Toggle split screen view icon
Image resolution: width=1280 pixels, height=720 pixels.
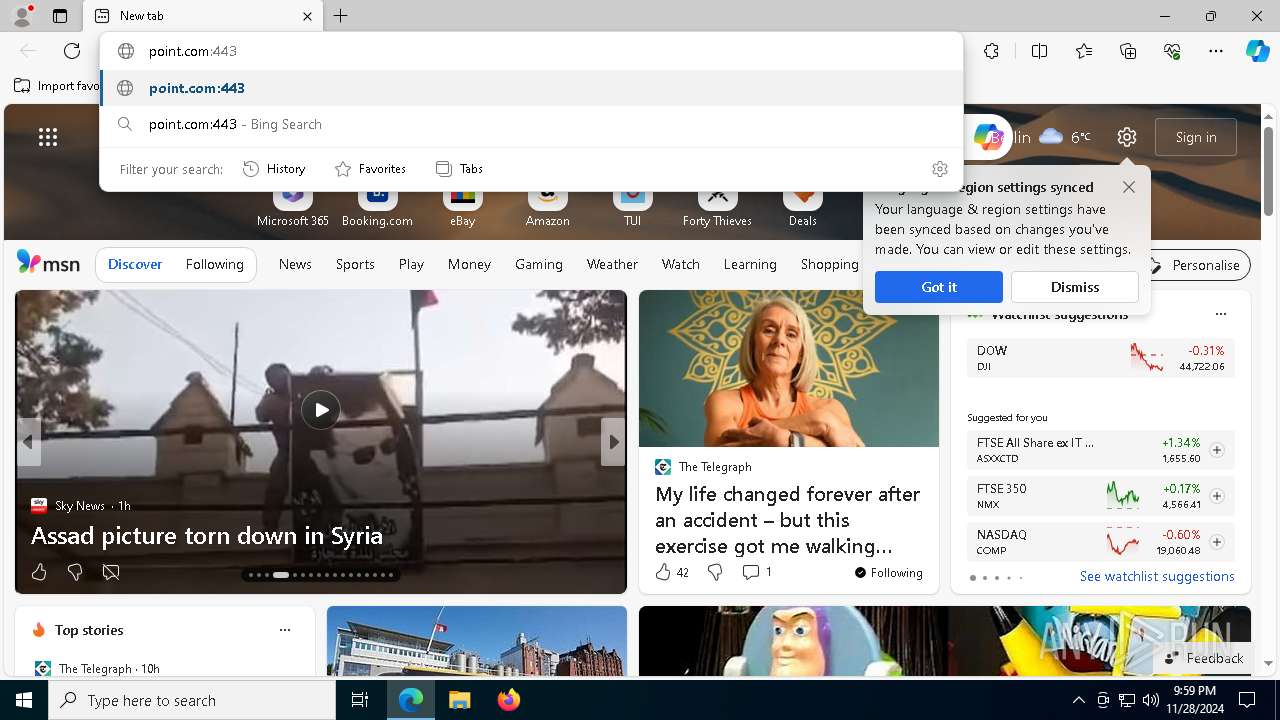coord(1039,51)
